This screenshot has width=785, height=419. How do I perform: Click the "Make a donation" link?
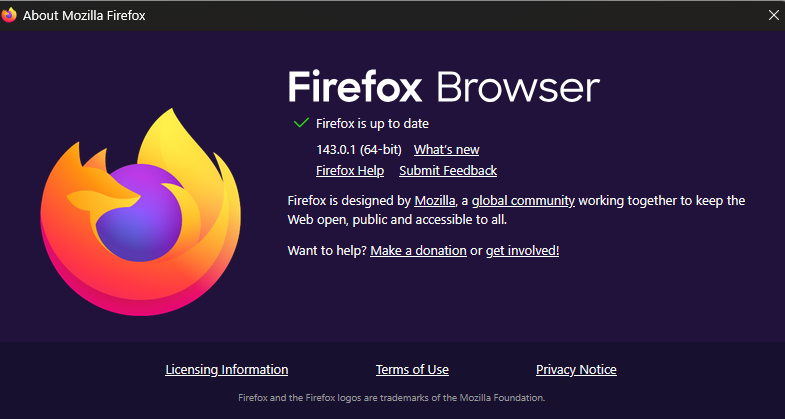418,250
